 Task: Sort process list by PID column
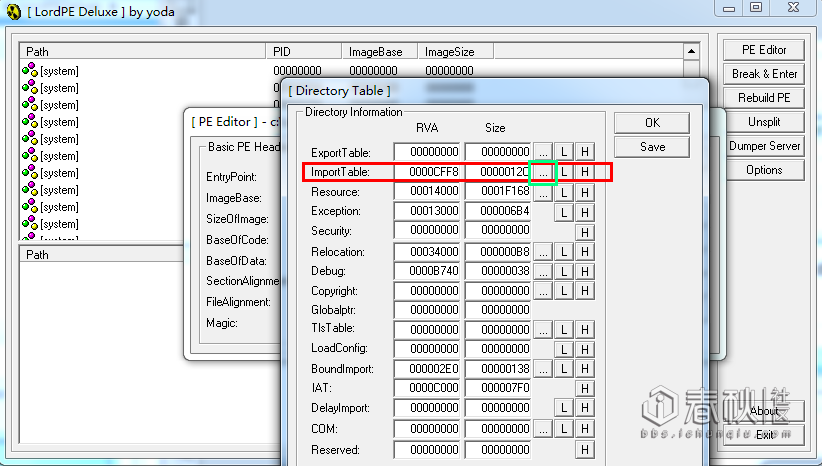[x=304, y=51]
